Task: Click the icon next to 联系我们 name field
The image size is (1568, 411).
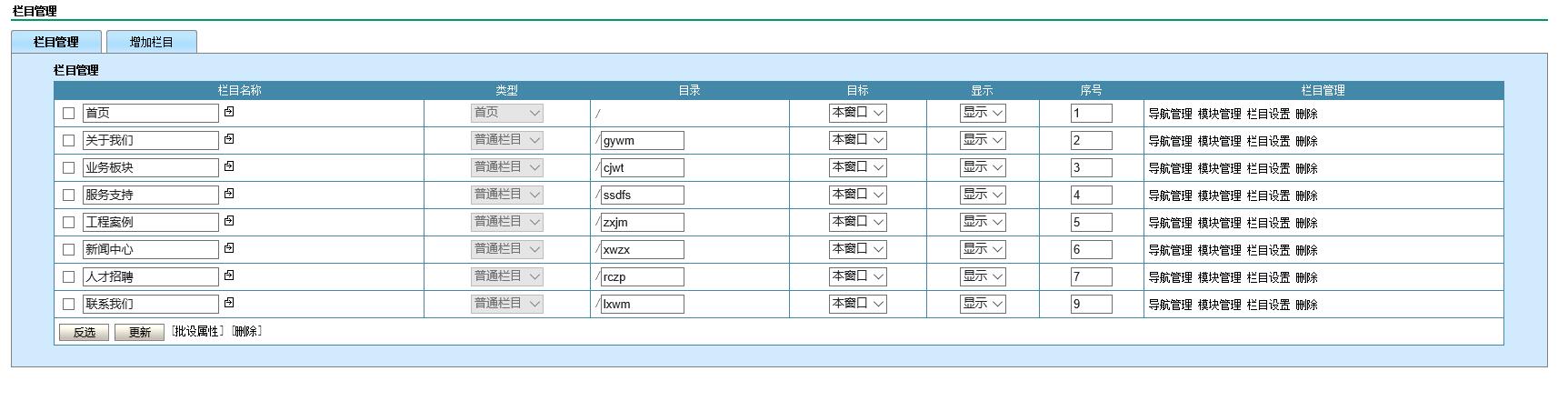Action: (x=229, y=303)
